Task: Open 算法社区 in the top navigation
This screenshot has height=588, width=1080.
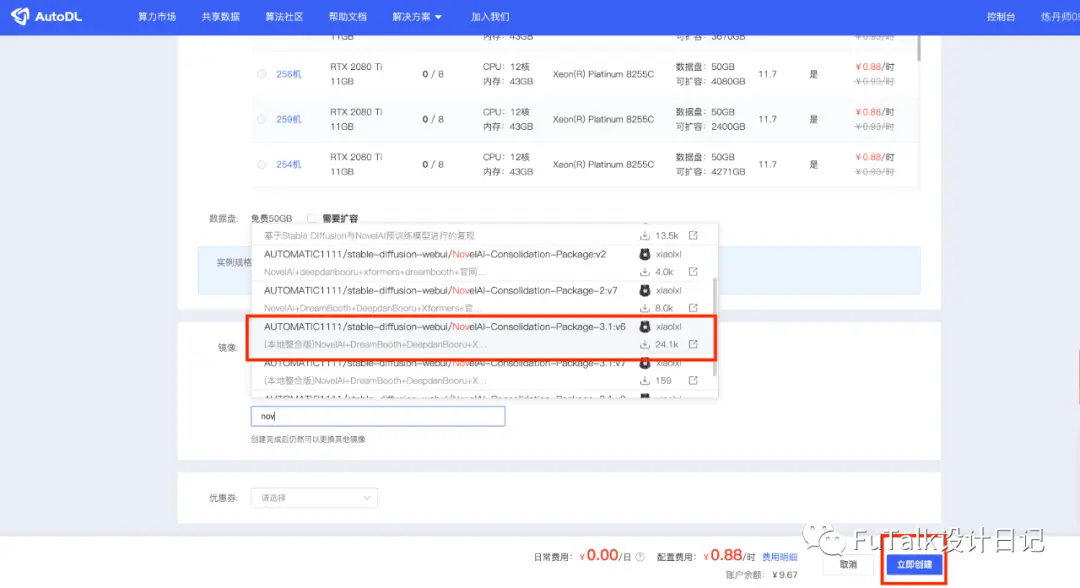Action: [x=284, y=17]
